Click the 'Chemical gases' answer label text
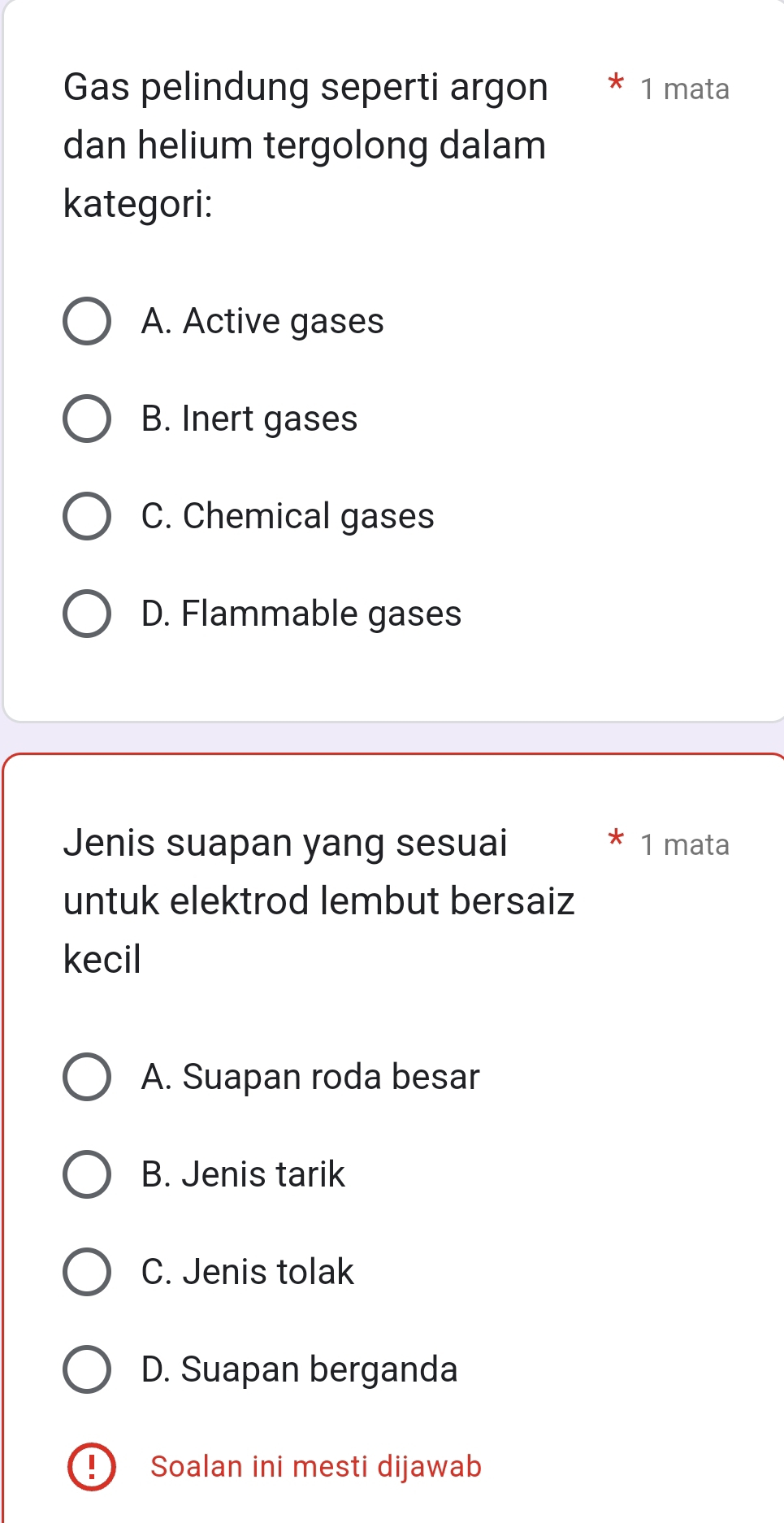Viewport: 784px width, 1523px height. pyautogui.click(x=288, y=516)
